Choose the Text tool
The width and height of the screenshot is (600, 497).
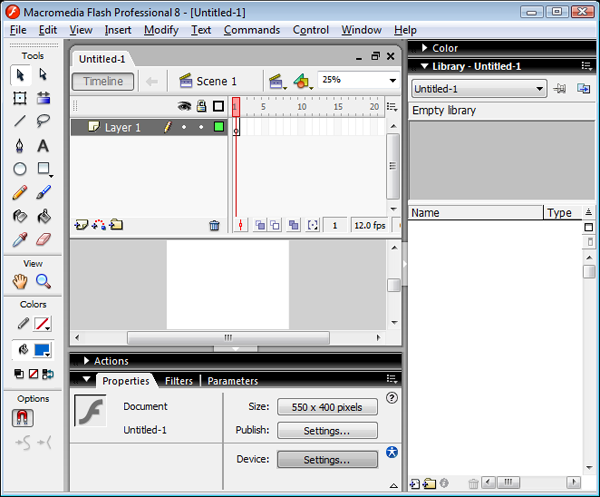43,146
